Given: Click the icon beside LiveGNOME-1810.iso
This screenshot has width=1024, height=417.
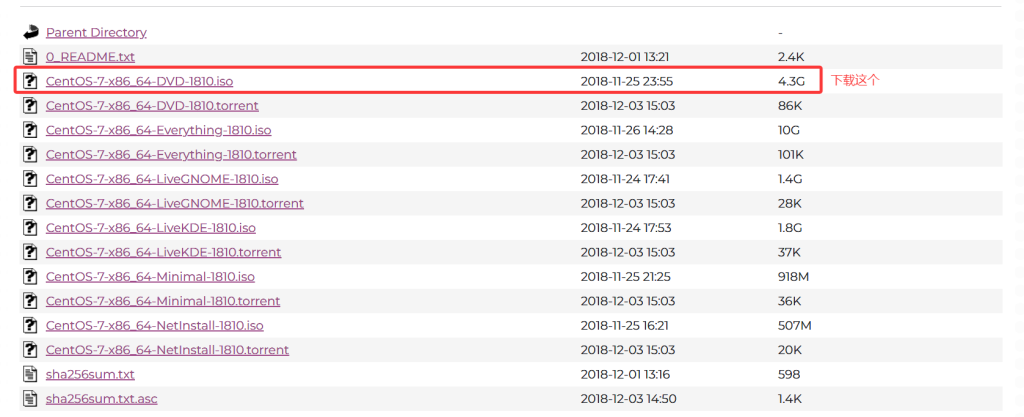Looking at the screenshot, I should click(x=30, y=179).
